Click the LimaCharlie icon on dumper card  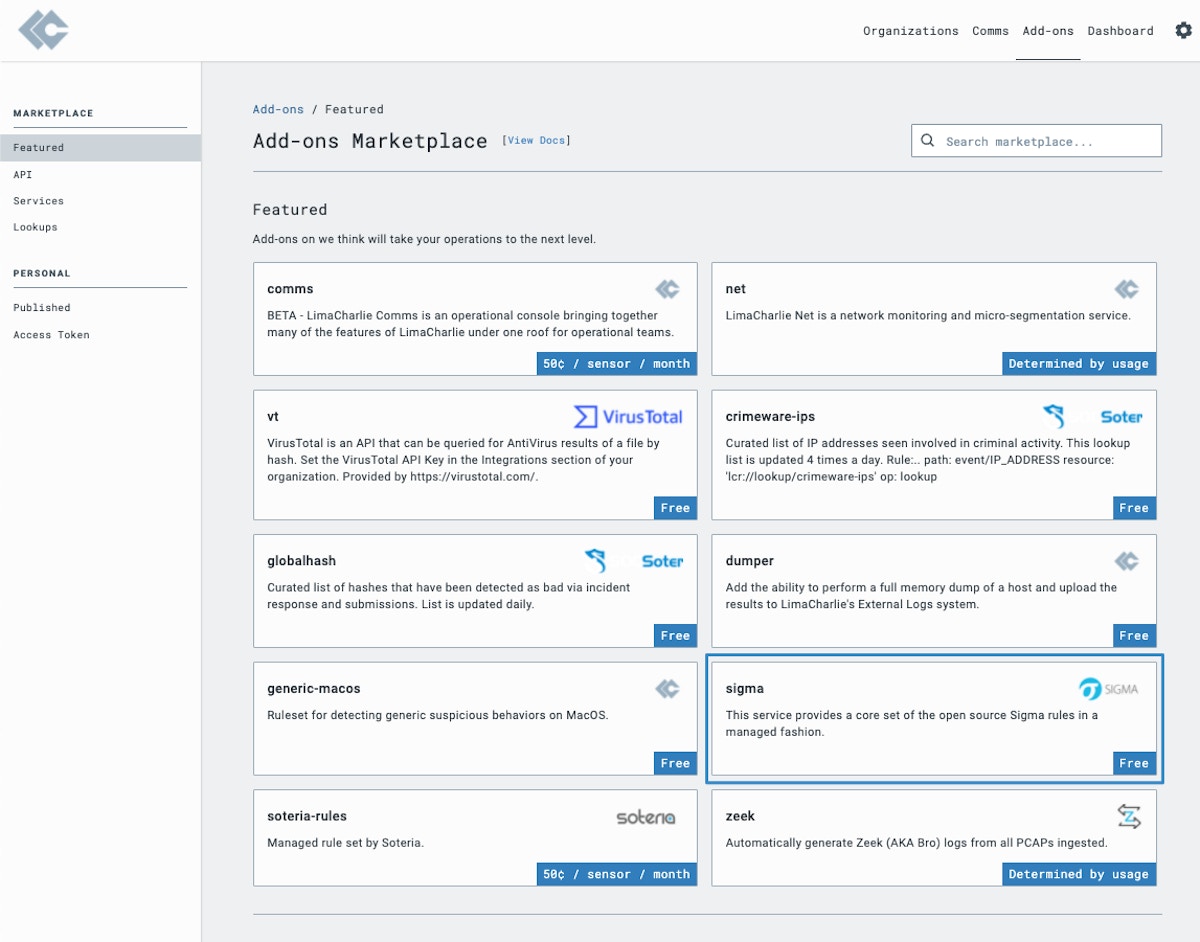pyautogui.click(x=1127, y=561)
